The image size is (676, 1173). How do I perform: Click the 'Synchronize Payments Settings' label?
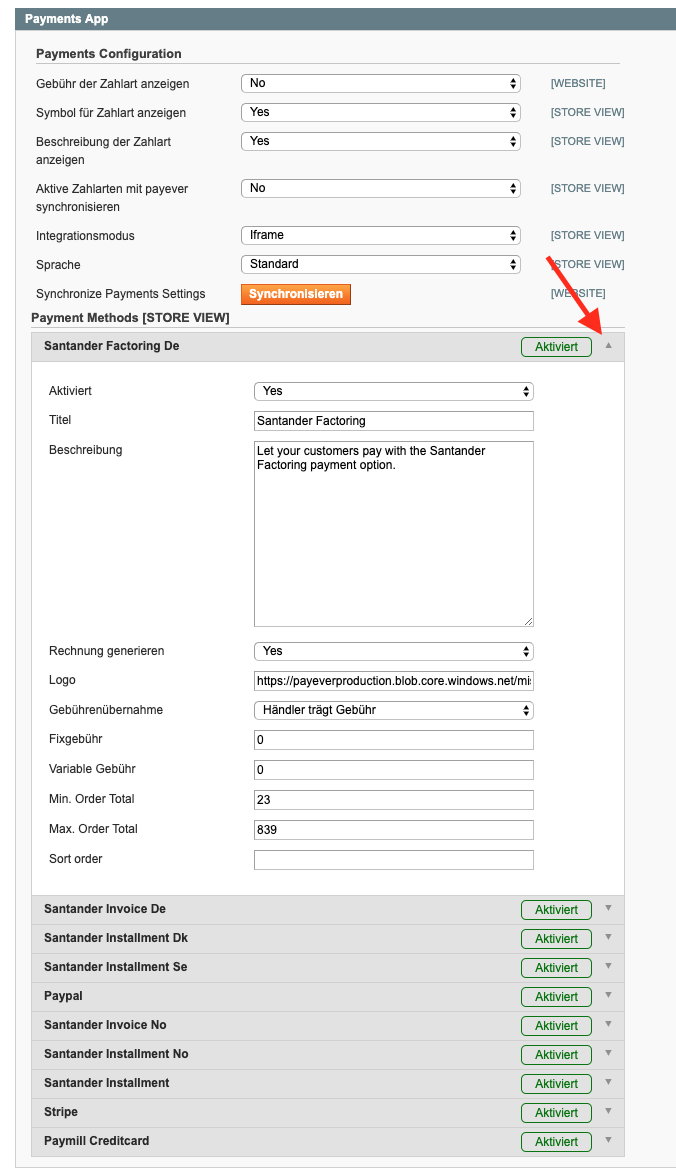click(x=120, y=294)
